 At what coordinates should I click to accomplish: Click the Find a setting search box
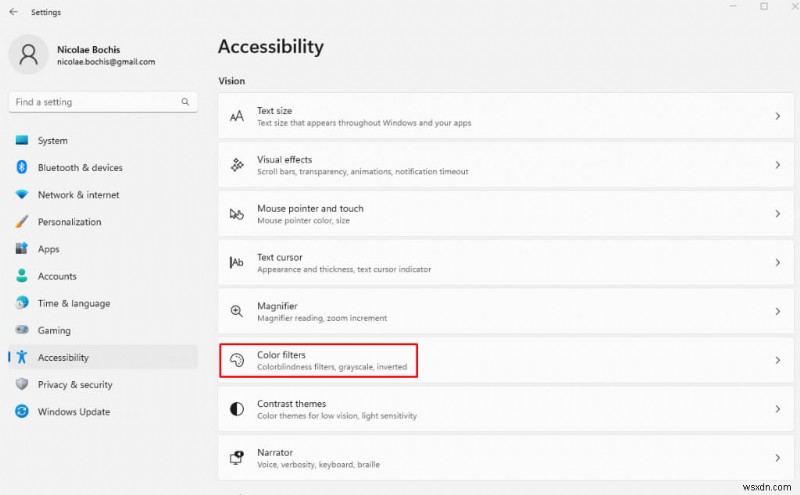click(x=103, y=102)
